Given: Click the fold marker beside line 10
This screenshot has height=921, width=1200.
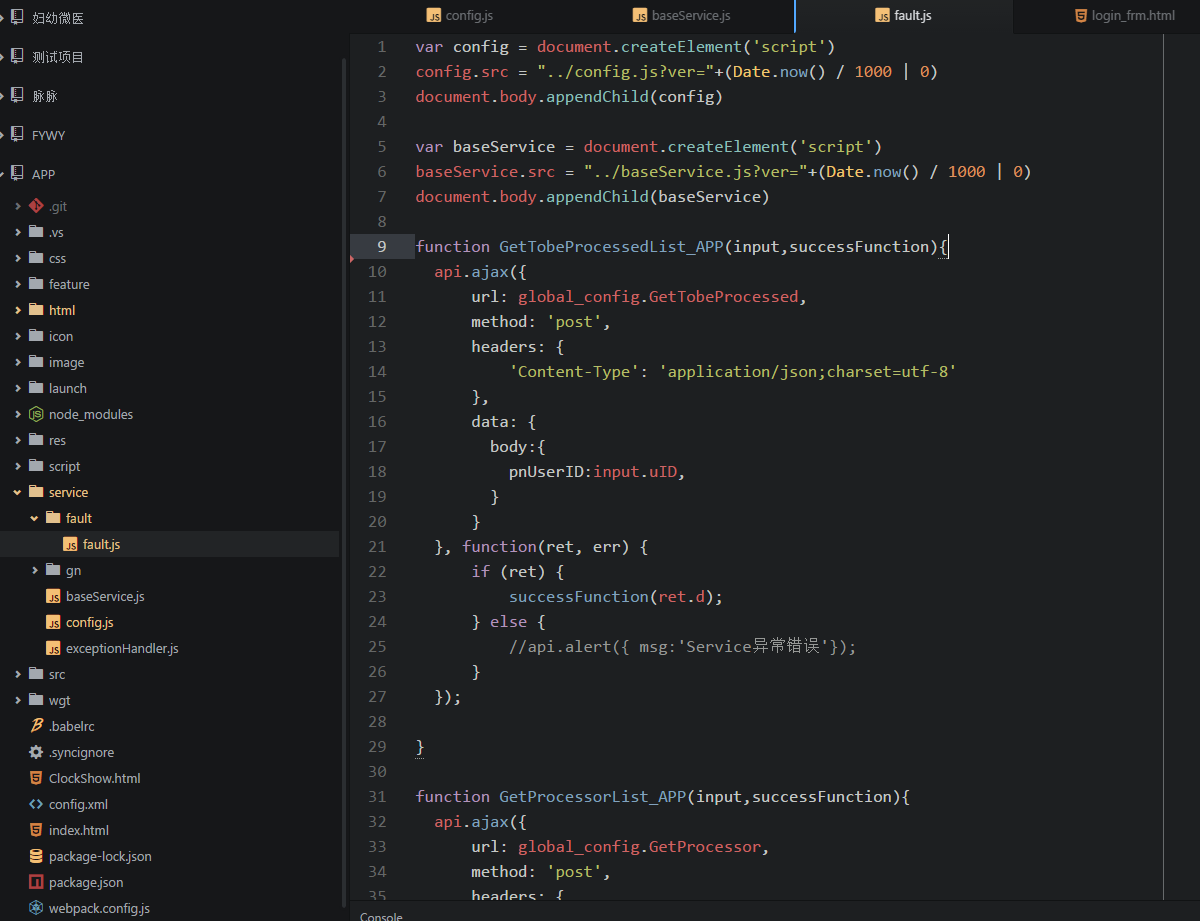Looking at the screenshot, I should point(352,259).
